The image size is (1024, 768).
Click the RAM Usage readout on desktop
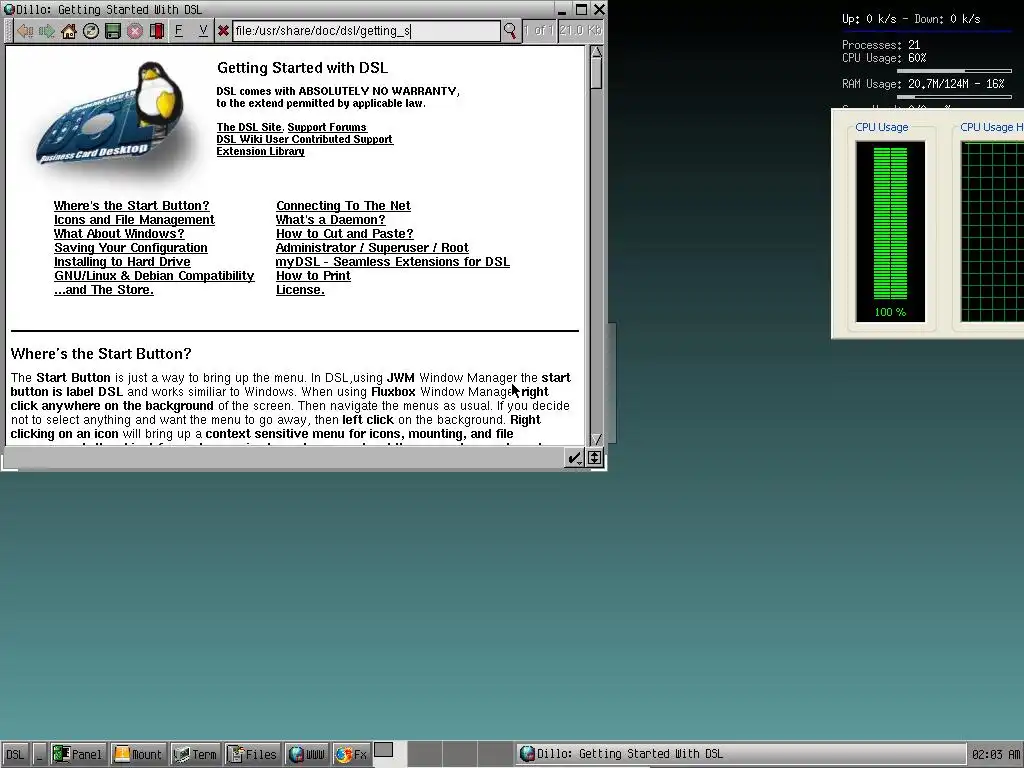click(x=923, y=84)
